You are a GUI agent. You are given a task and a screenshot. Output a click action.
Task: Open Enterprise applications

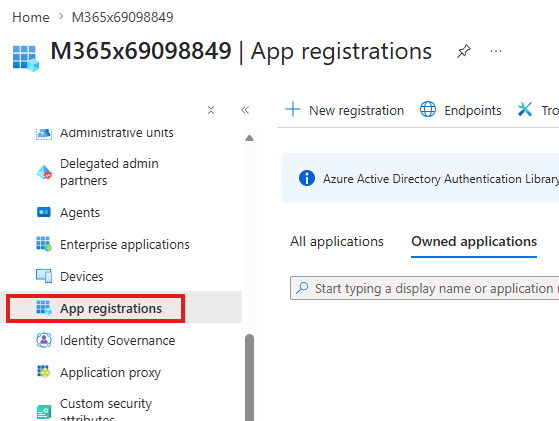click(x=125, y=245)
